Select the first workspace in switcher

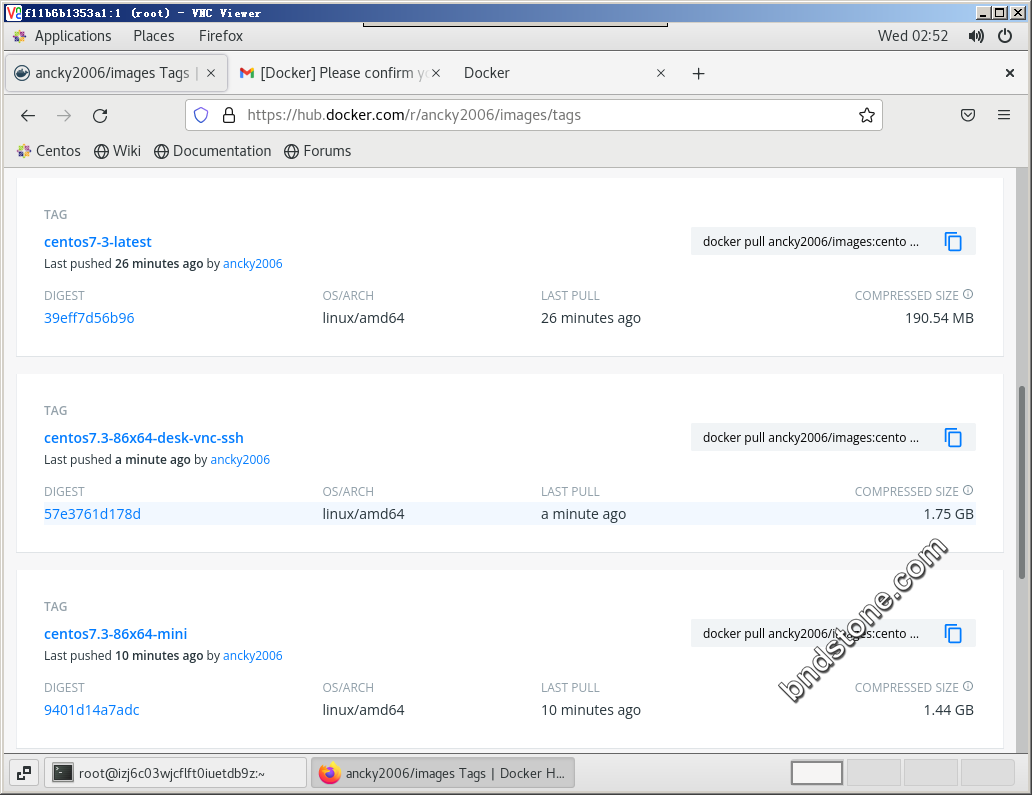pos(817,773)
